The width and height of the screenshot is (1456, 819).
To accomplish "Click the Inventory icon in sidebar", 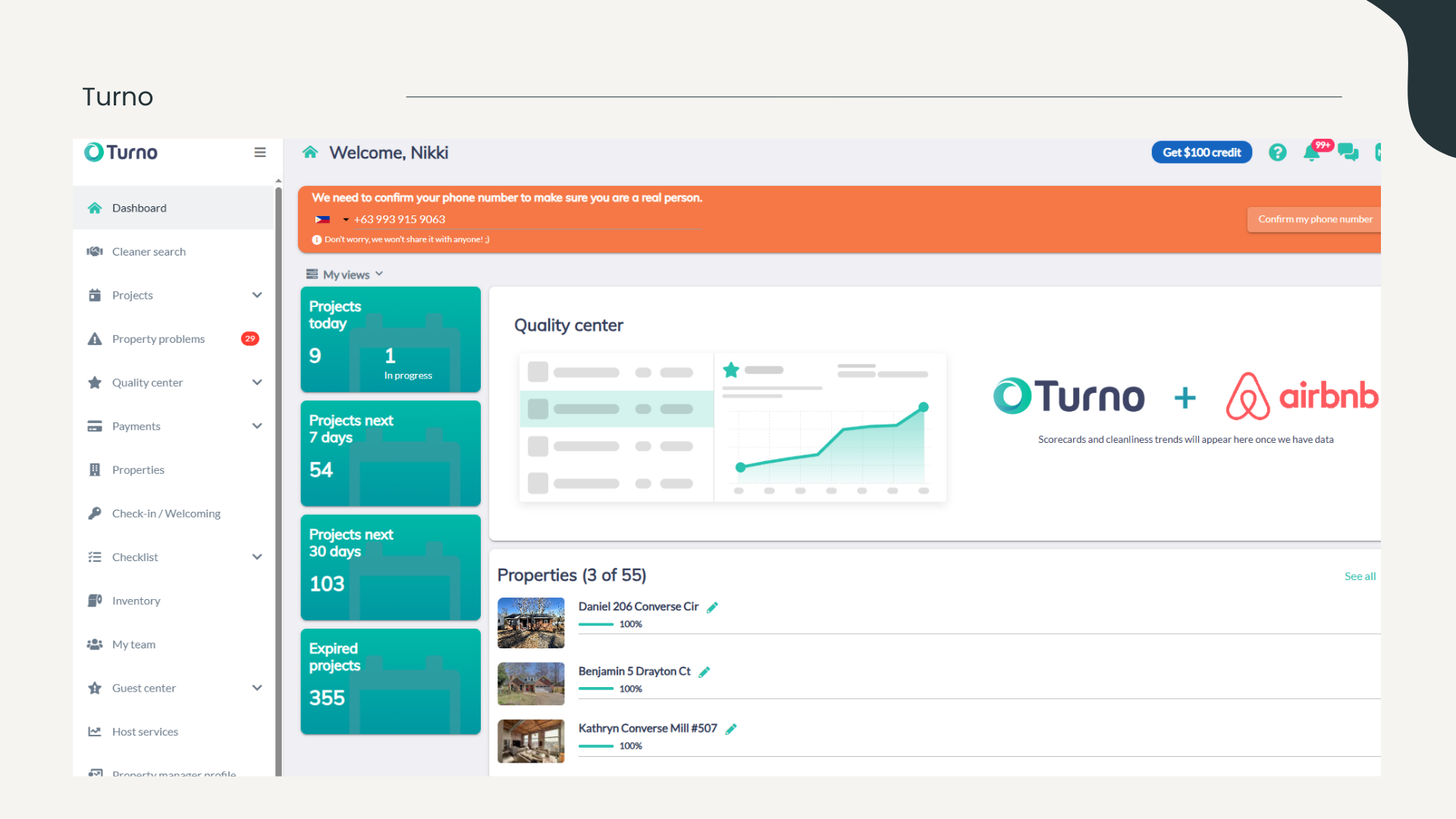I will click(x=95, y=601).
